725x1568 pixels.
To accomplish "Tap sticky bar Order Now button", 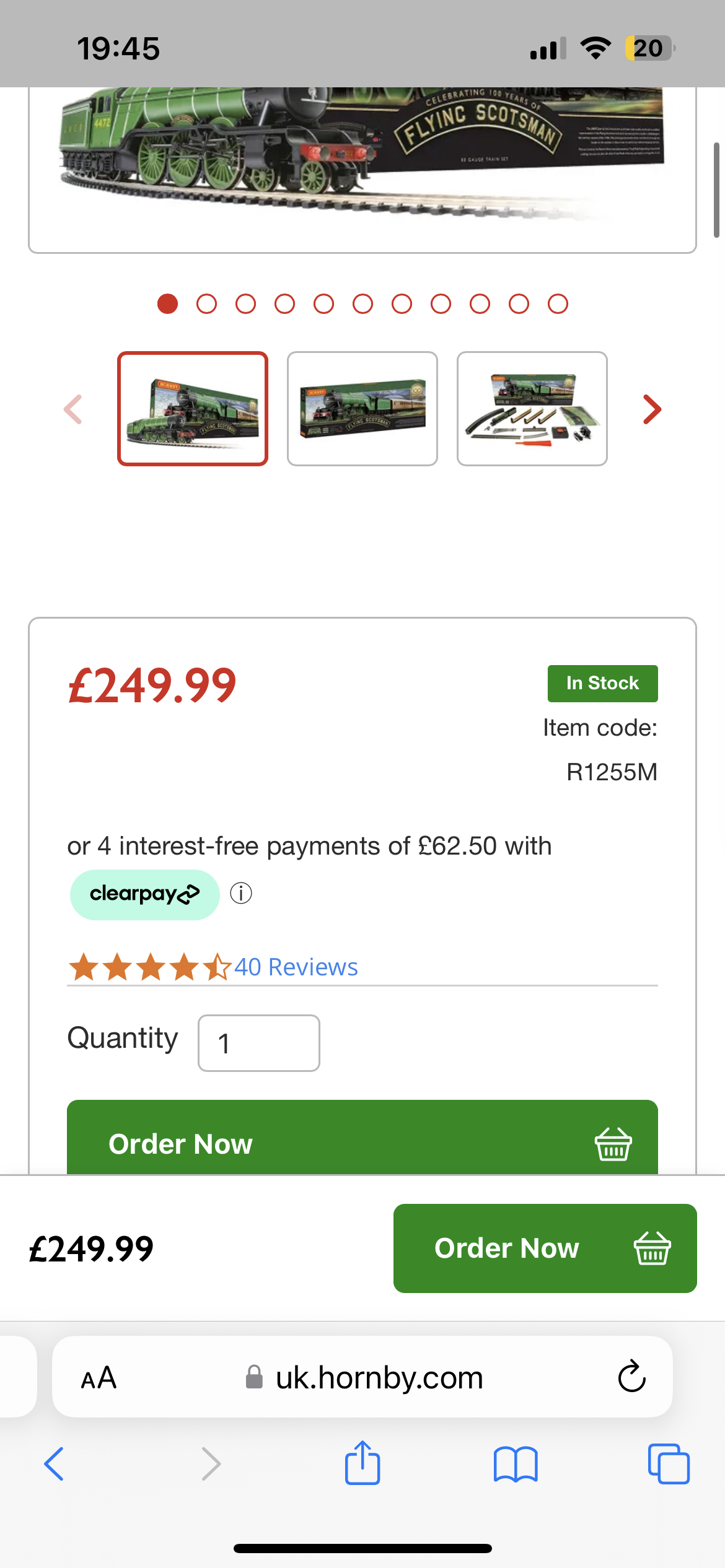I will (545, 1248).
